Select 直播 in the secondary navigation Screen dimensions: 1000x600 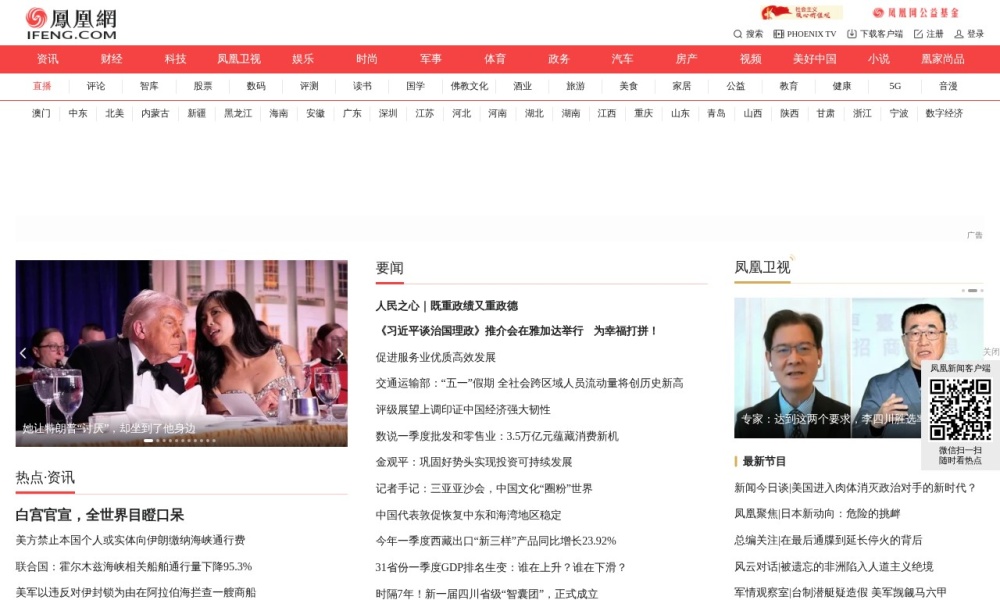click(42, 87)
